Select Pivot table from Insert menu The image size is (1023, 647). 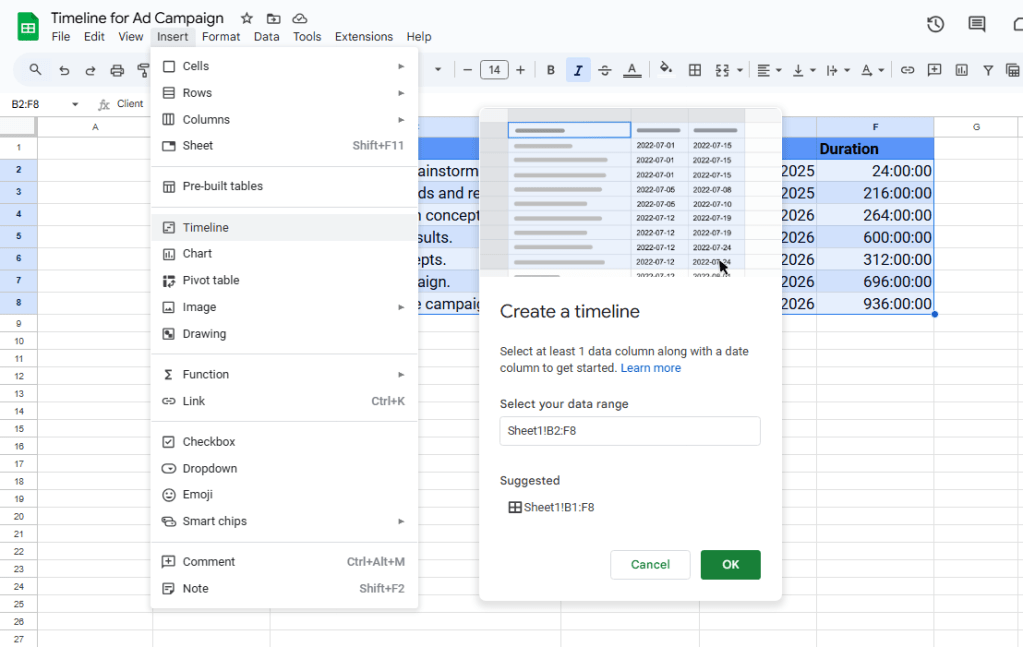pyautogui.click(x=210, y=280)
